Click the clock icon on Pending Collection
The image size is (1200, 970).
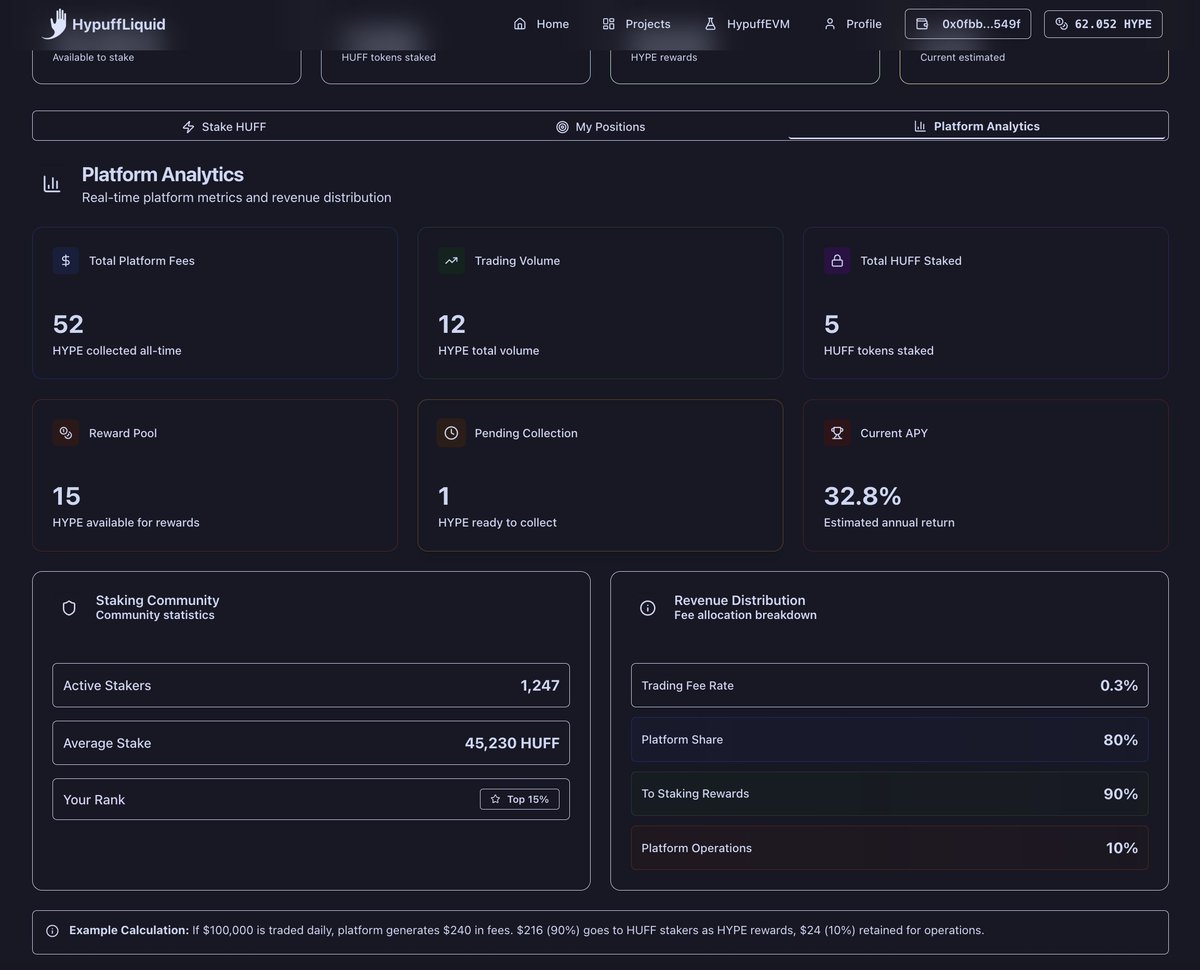[x=451, y=433]
